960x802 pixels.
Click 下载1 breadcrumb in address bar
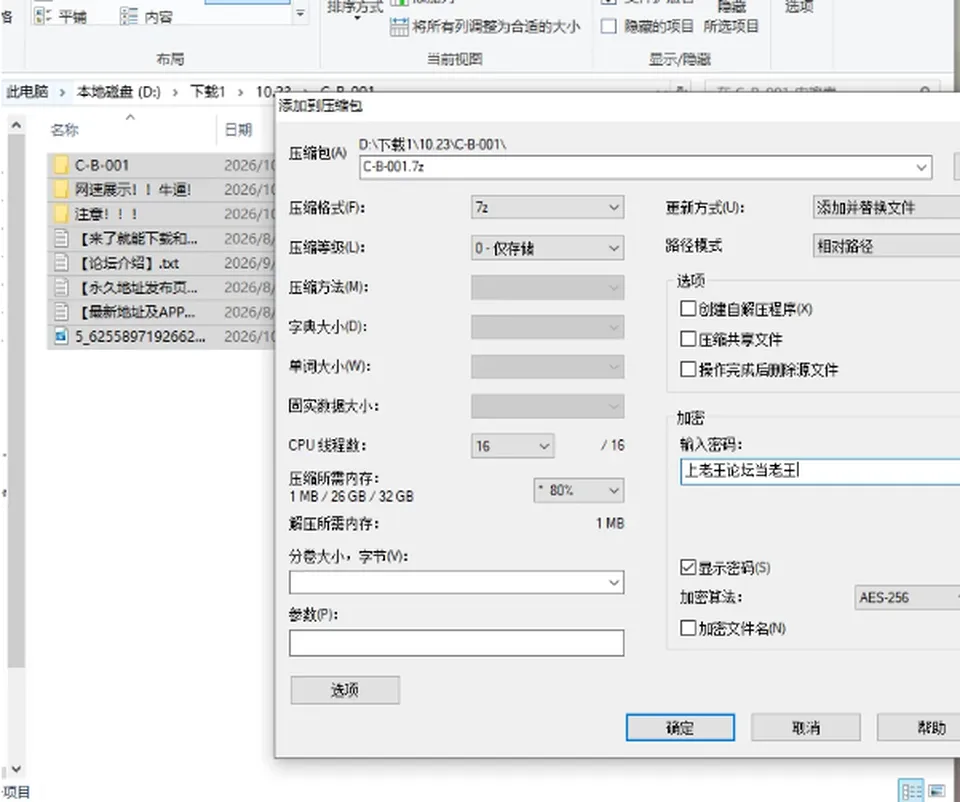[x=208, y=92]
